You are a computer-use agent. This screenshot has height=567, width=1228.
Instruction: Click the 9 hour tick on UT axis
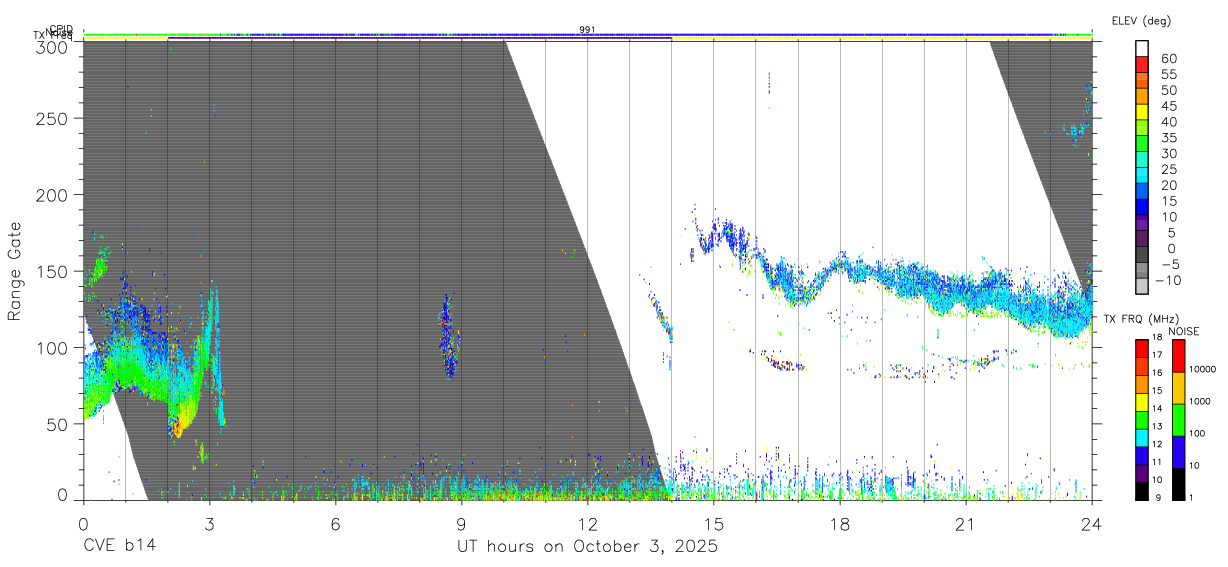[x=461, y=523]
